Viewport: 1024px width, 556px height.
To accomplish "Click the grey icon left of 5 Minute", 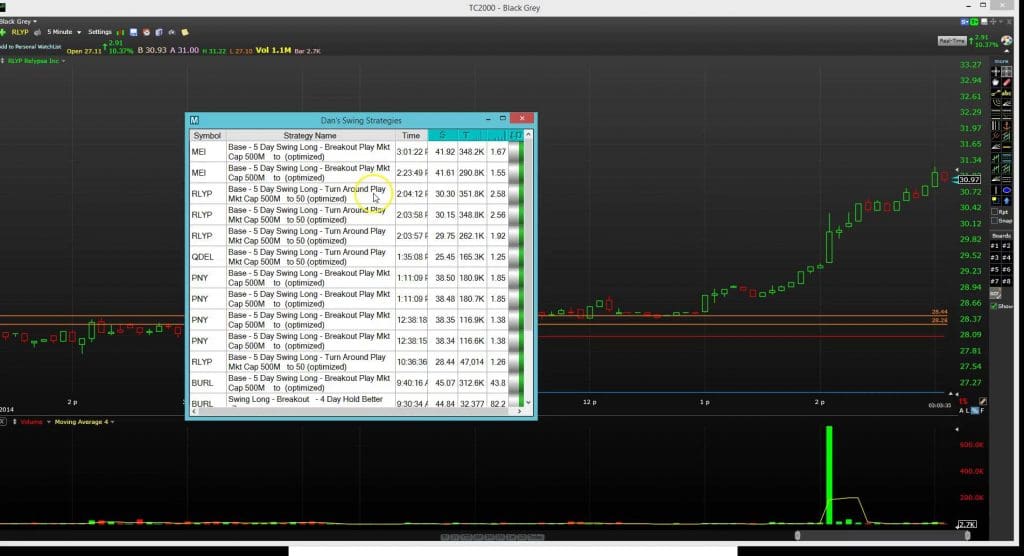I will [38, 32].
